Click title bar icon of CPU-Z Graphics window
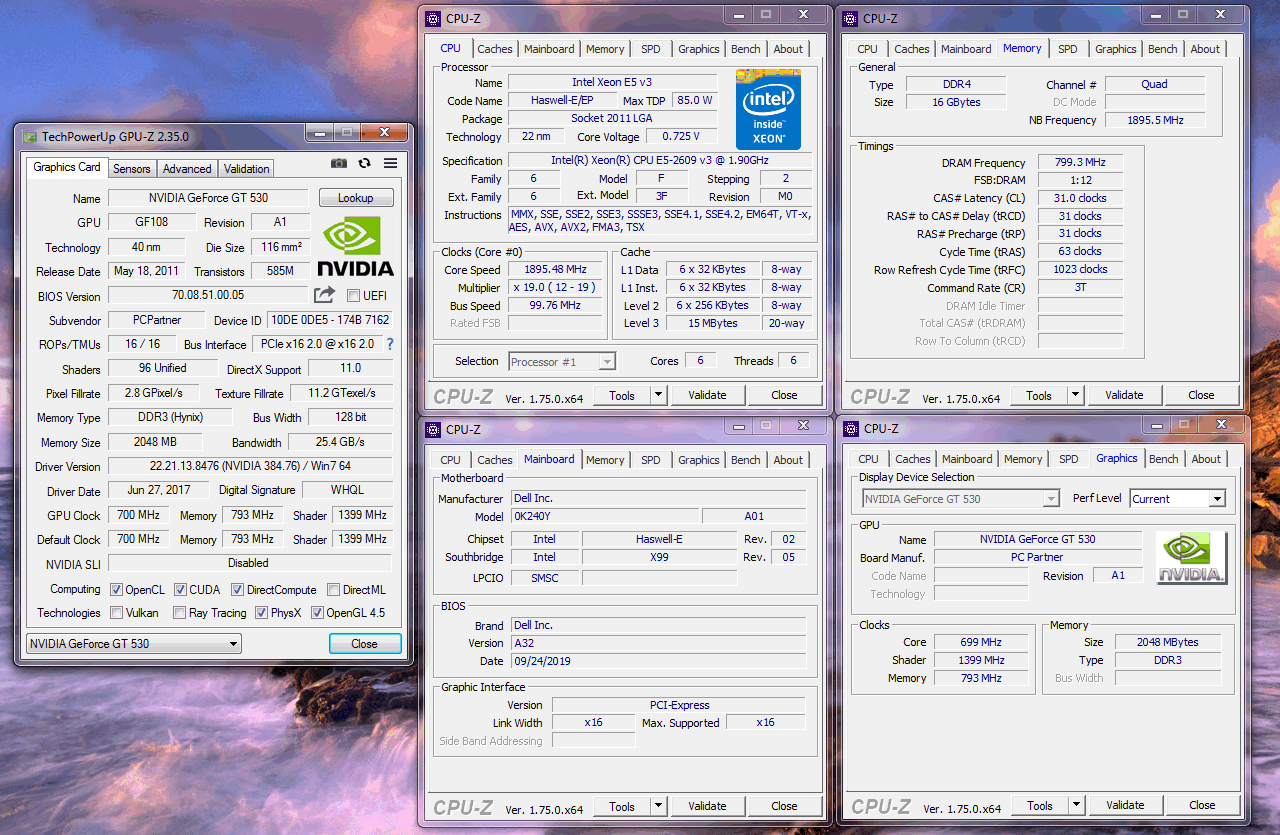The image size is (1280, 835). click(x=851, y=428)
